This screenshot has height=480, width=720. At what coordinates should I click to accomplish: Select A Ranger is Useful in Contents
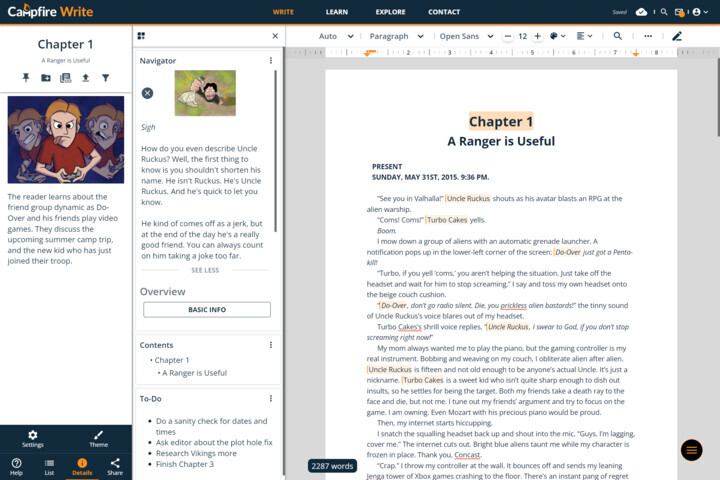[x=194, y=373]
